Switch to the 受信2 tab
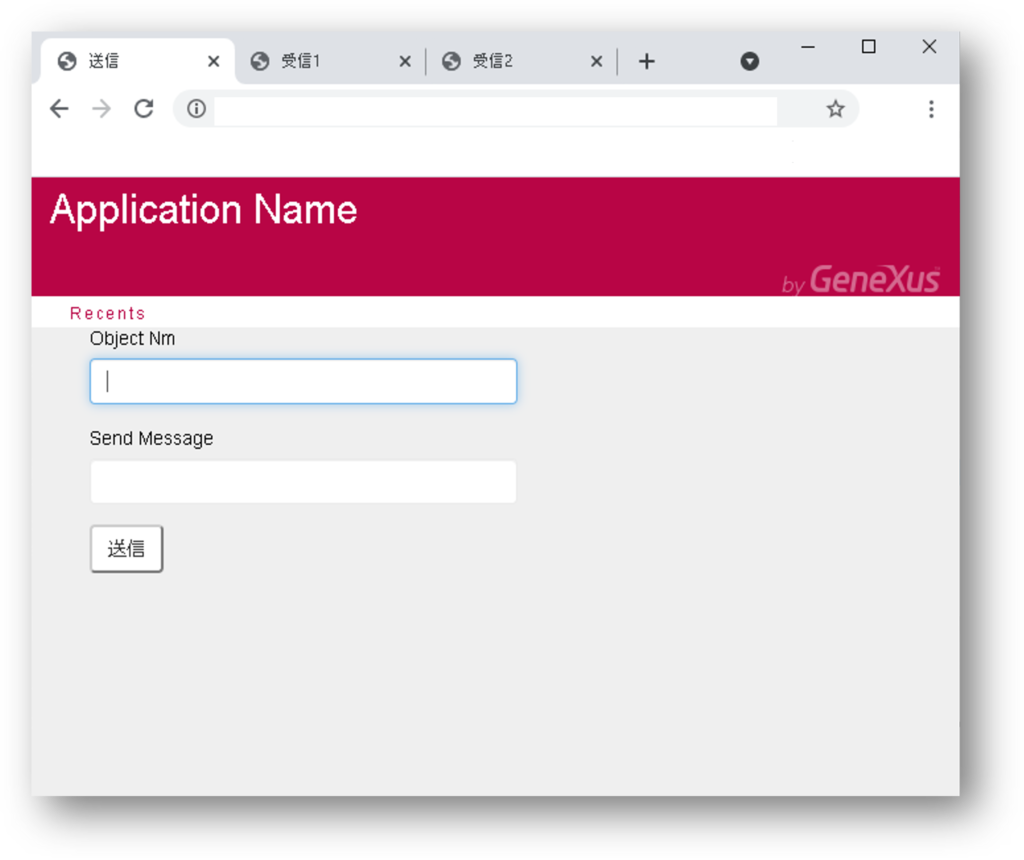 (x=522, y=61)
